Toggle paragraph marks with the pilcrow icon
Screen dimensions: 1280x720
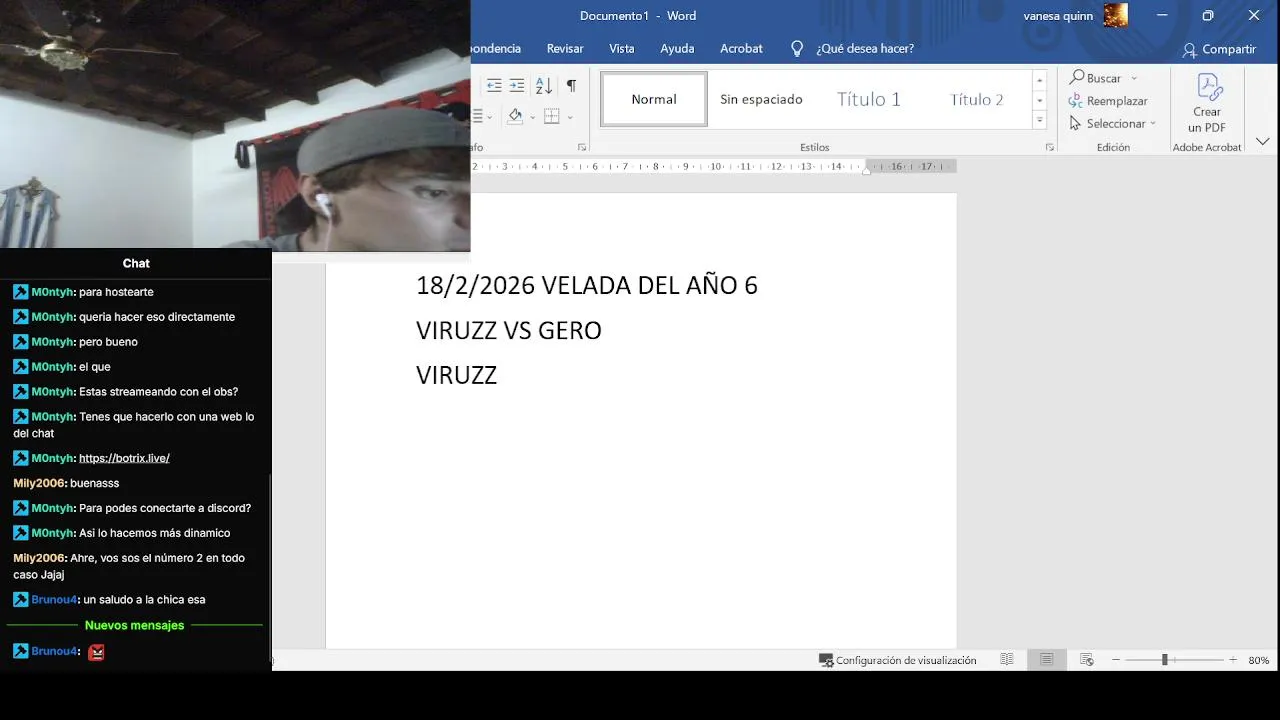pos(571,86)
